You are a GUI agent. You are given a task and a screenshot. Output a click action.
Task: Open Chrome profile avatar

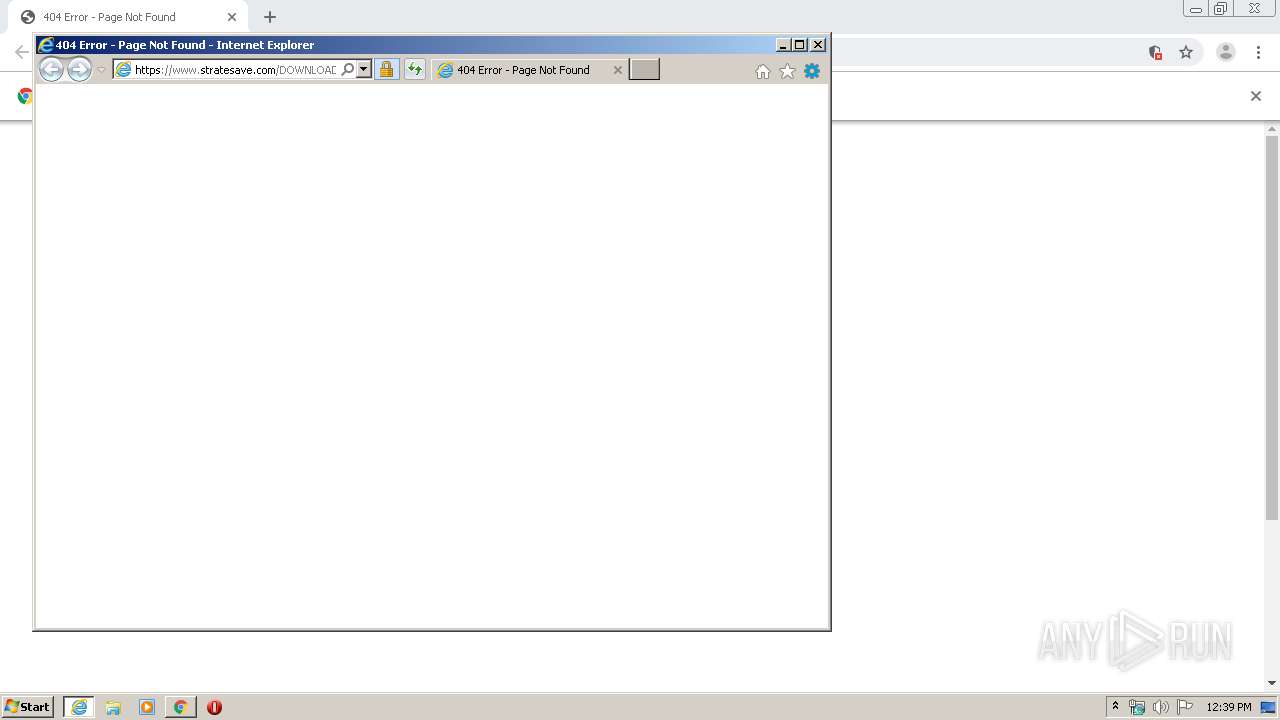[1226, 52]
